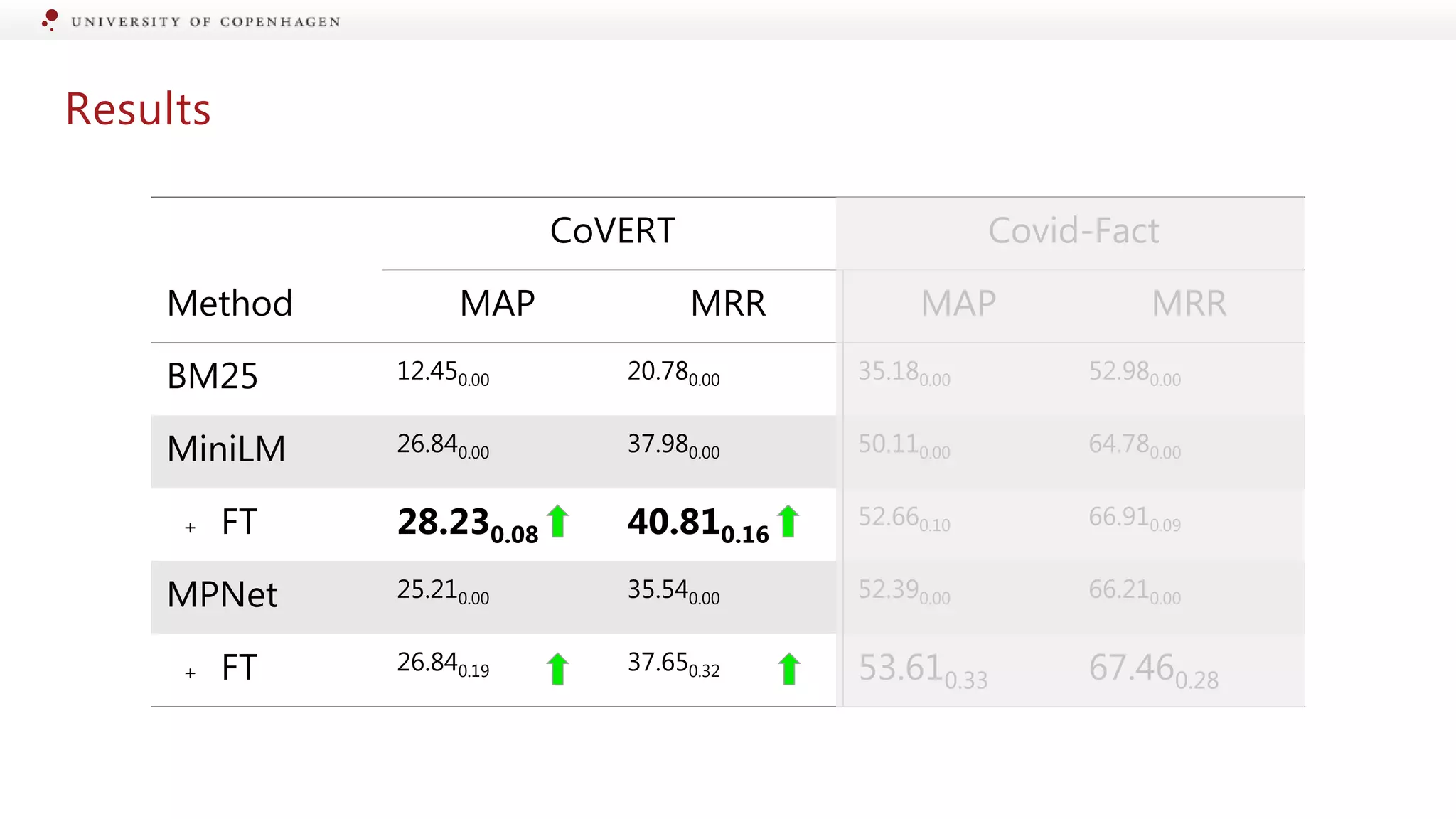1456x819 pixels.
Task: Click the 'CoVERT' column group header
Action: coord(612,231)
